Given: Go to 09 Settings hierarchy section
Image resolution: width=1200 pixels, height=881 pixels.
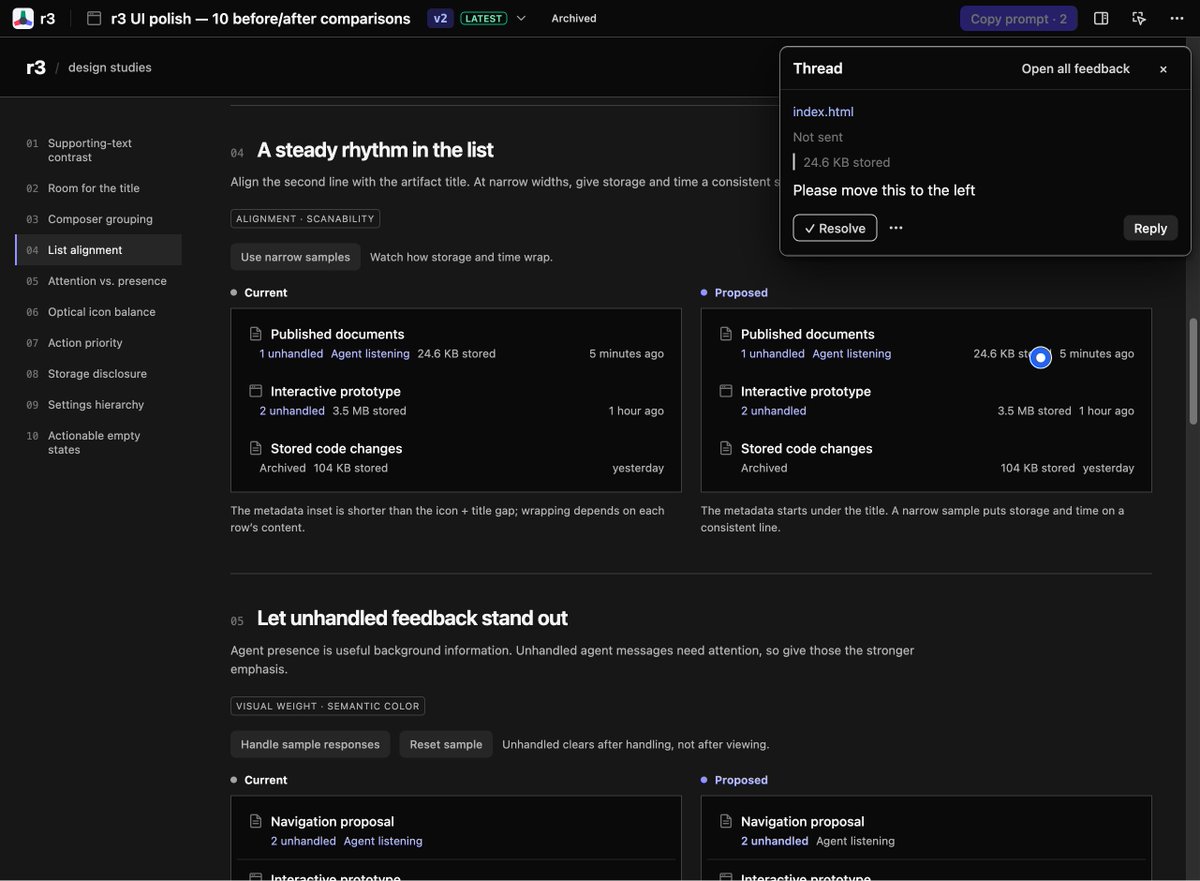Looking at the screenshot, I should coord(98,405).
